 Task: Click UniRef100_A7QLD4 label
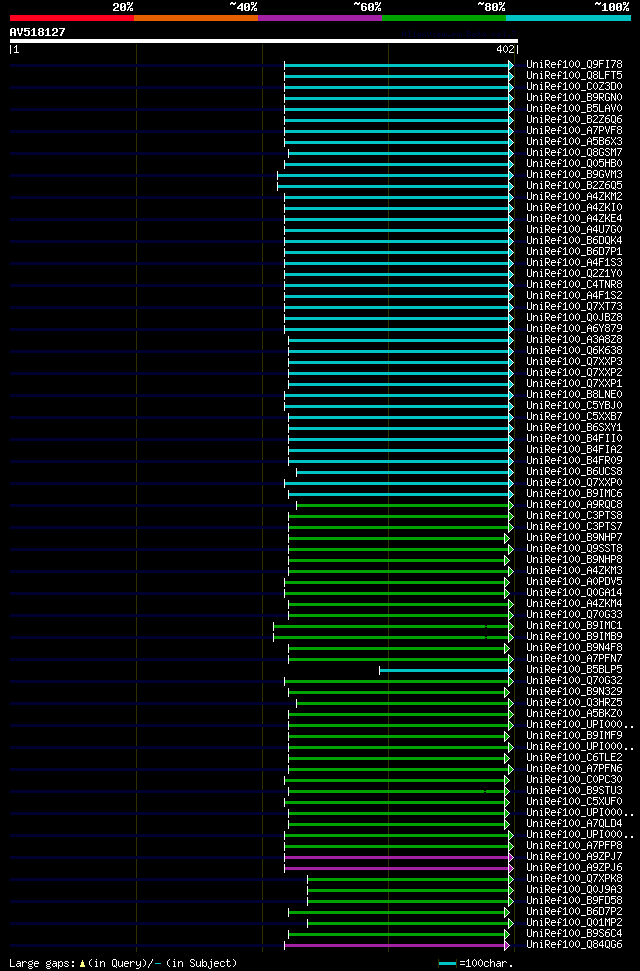coord(574,824)
